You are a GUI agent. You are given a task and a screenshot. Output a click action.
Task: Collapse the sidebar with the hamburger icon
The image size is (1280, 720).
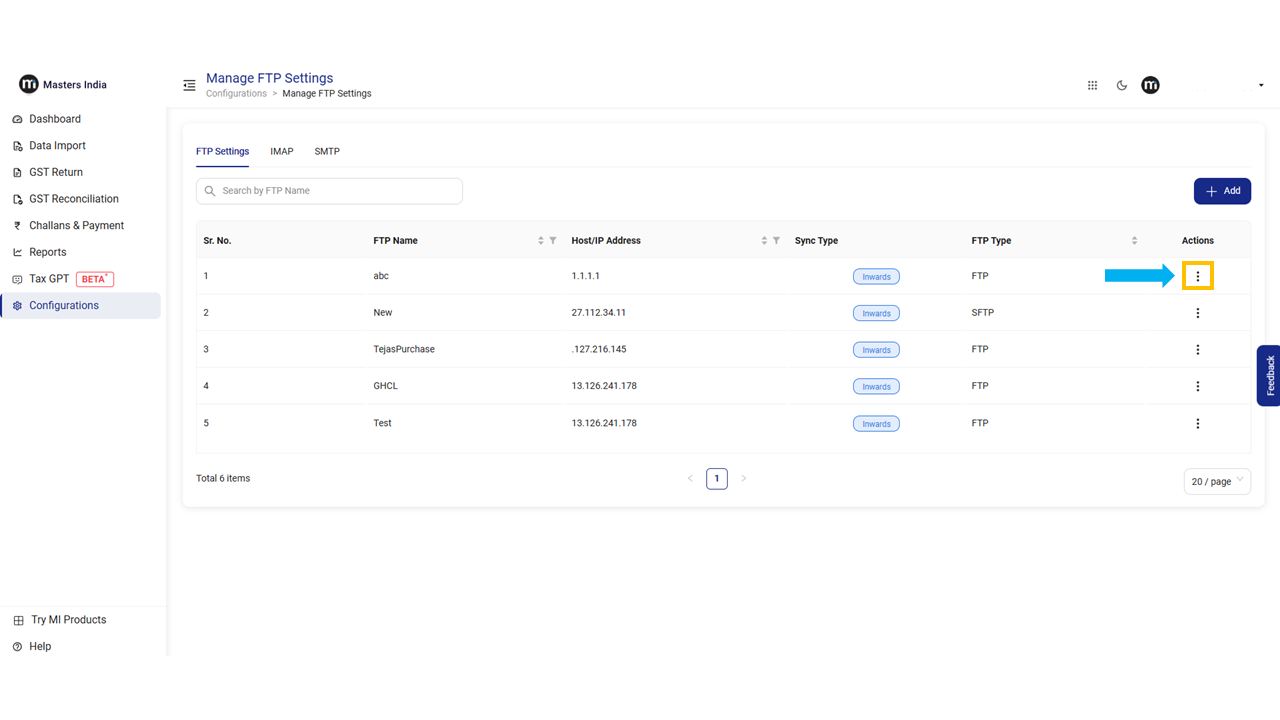189,86
